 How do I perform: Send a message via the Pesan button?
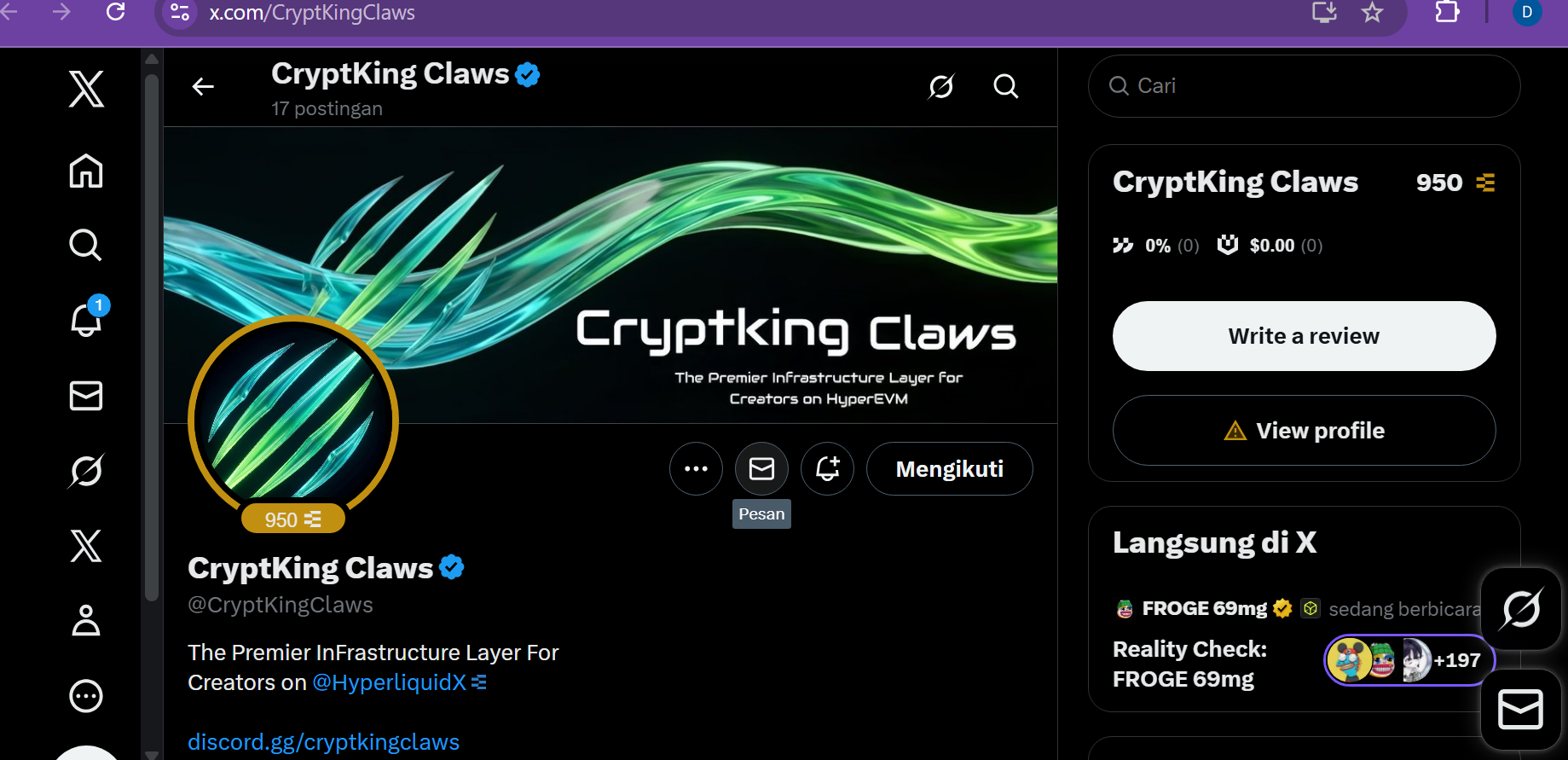(761, 468)
